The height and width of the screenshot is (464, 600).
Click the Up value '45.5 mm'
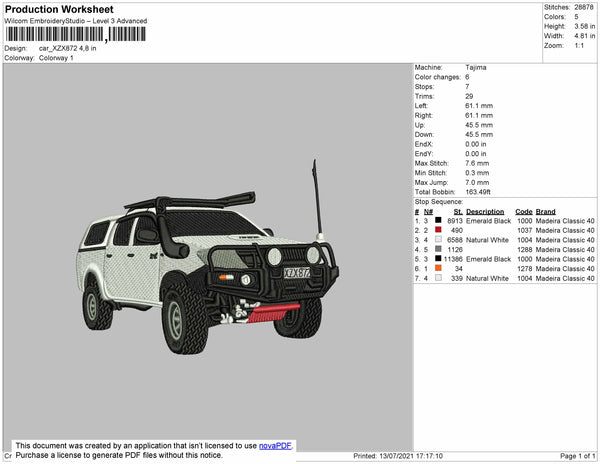point(479,125)
